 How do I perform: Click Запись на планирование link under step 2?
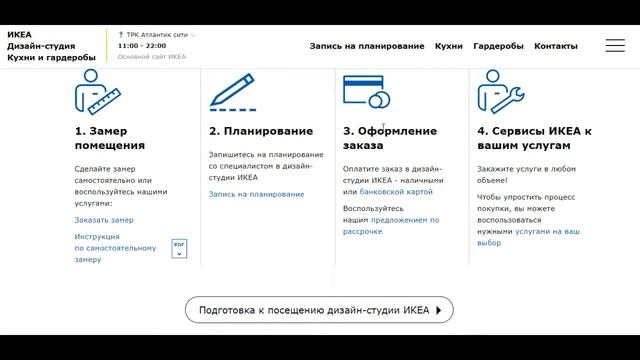tap(256, 194)
